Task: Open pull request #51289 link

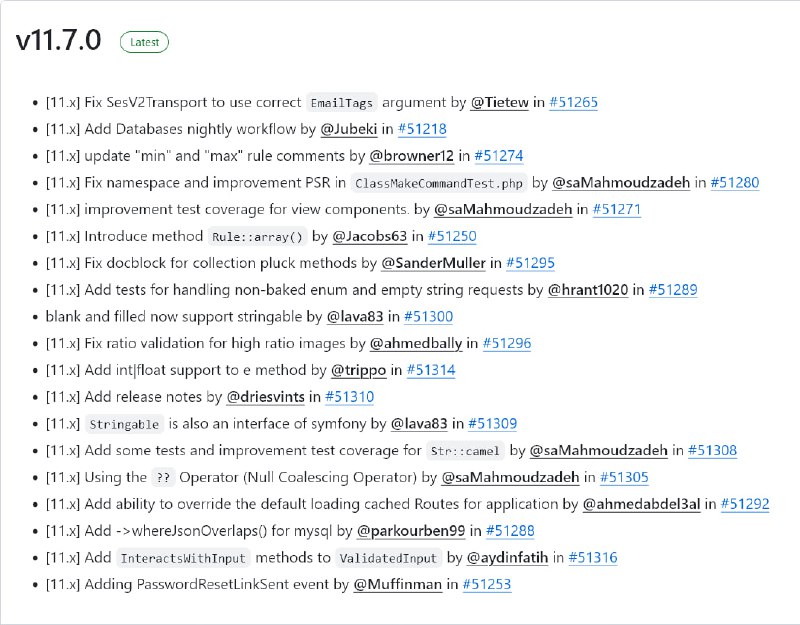Action: pos(673,290)
